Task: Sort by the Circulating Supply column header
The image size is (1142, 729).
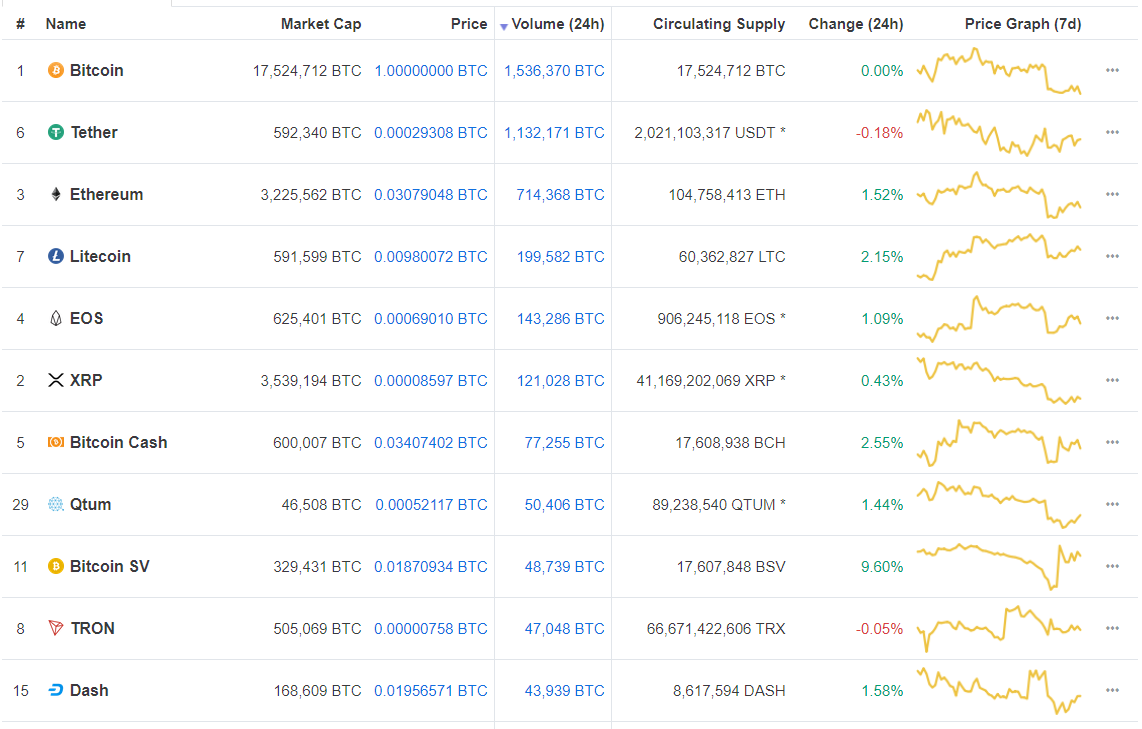Action: [719, 24]
